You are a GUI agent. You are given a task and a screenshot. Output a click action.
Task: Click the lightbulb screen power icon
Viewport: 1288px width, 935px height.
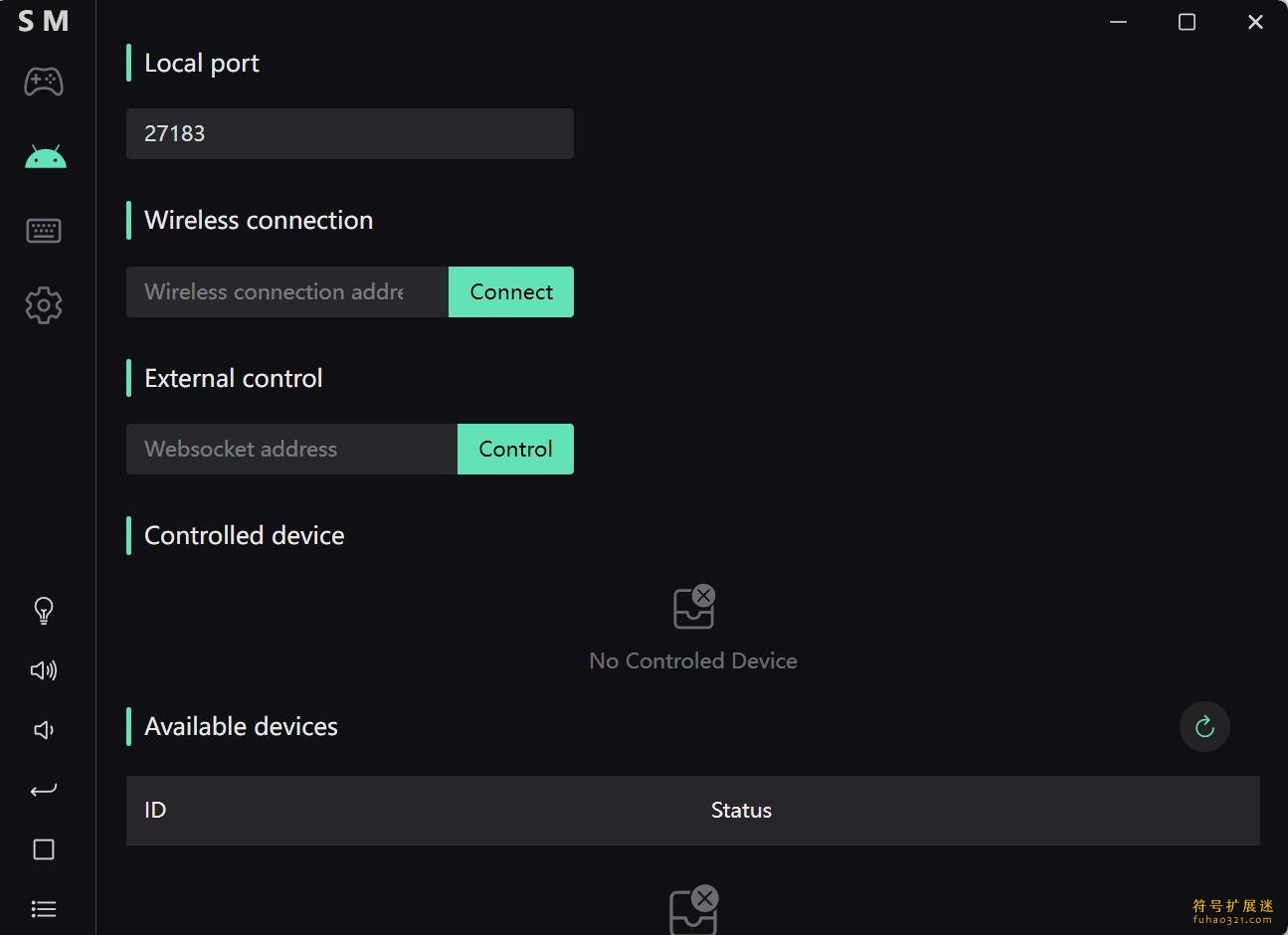click(44, 611)
